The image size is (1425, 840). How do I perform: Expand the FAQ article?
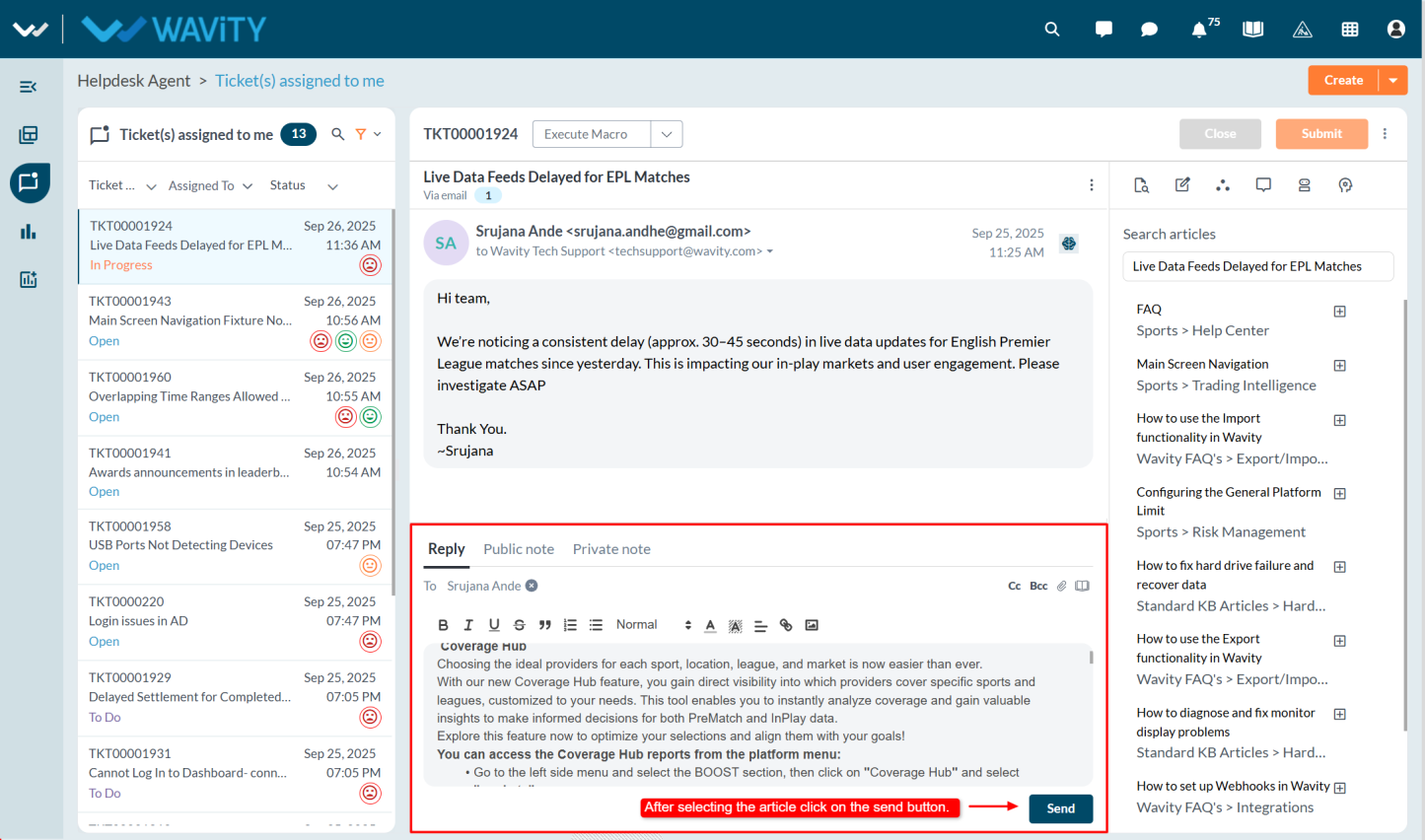pos(1339,312)
